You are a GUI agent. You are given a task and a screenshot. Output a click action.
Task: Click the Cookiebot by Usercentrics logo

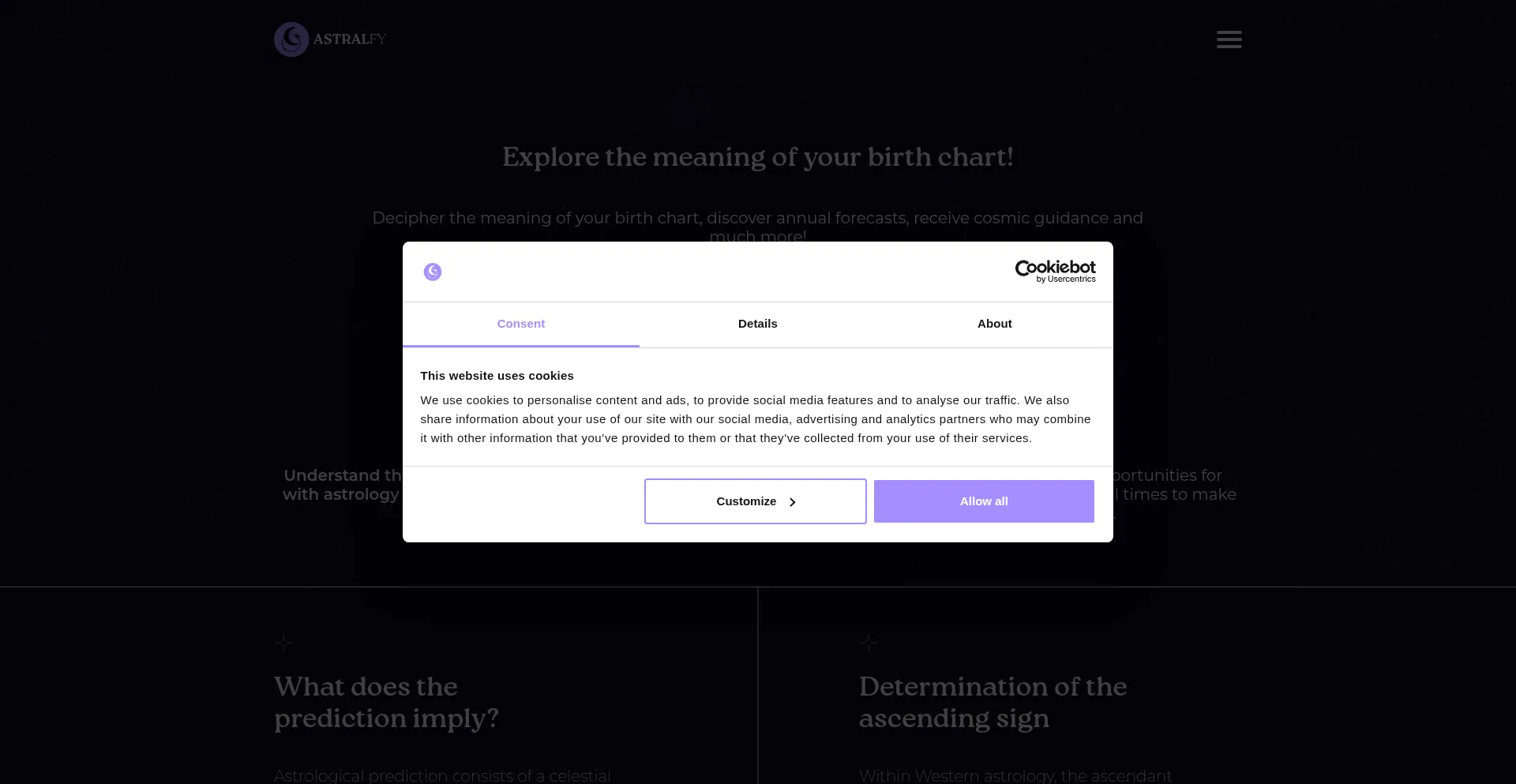[x=1055, y=271]
